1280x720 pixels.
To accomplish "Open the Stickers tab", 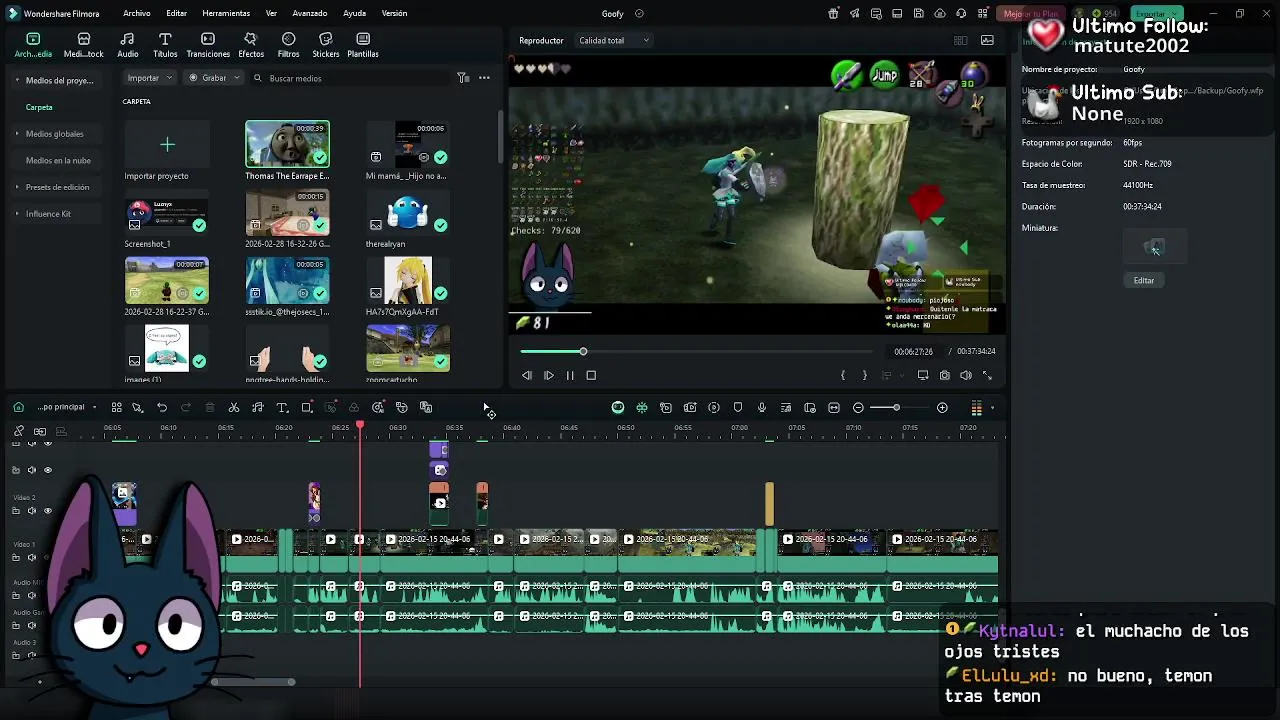I will tap(326, 45).
